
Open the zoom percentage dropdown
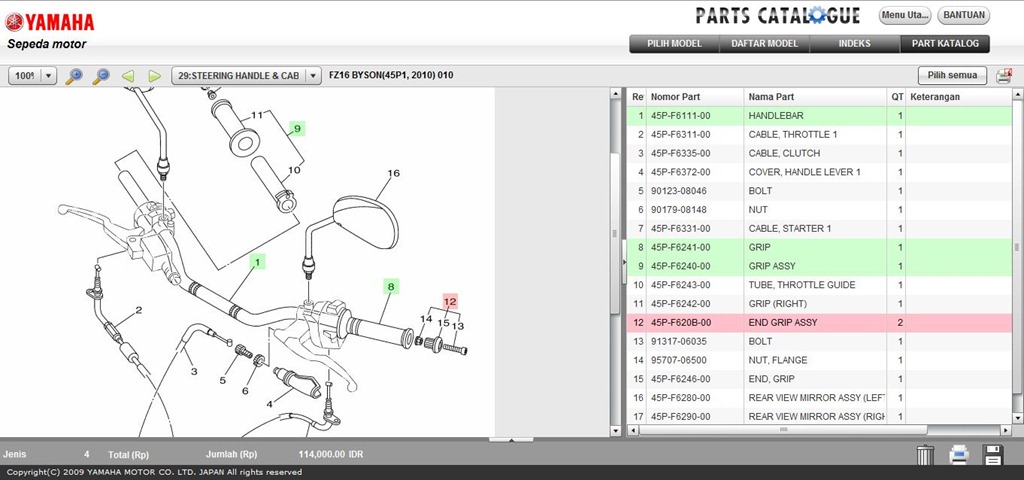[x=48, y=76]
